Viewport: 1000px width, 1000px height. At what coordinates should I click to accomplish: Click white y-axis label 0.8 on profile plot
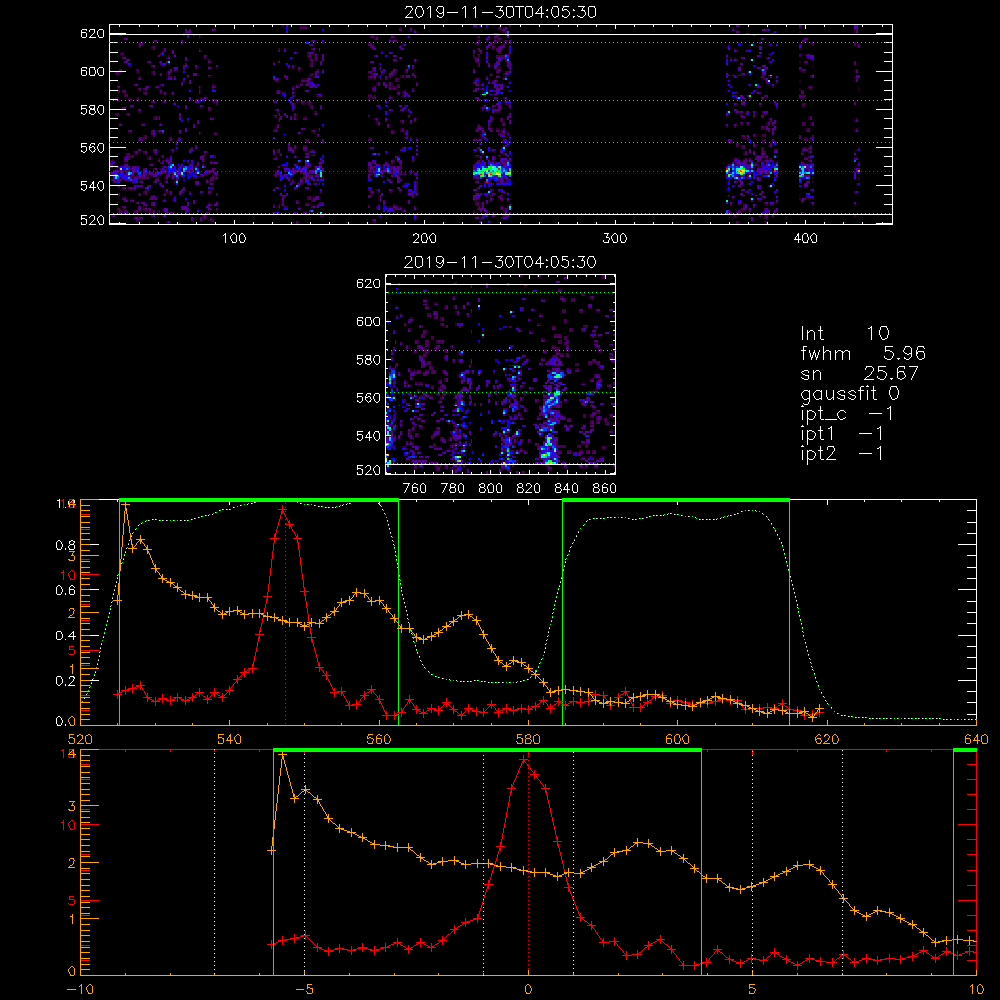[66, 545]
